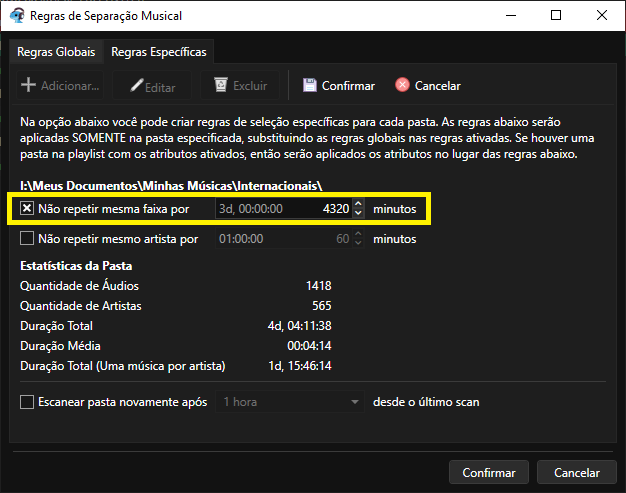Click the app icon in title bar
Image resolution: width=626 pixels, height=493 pixels.
pos(16,16)
